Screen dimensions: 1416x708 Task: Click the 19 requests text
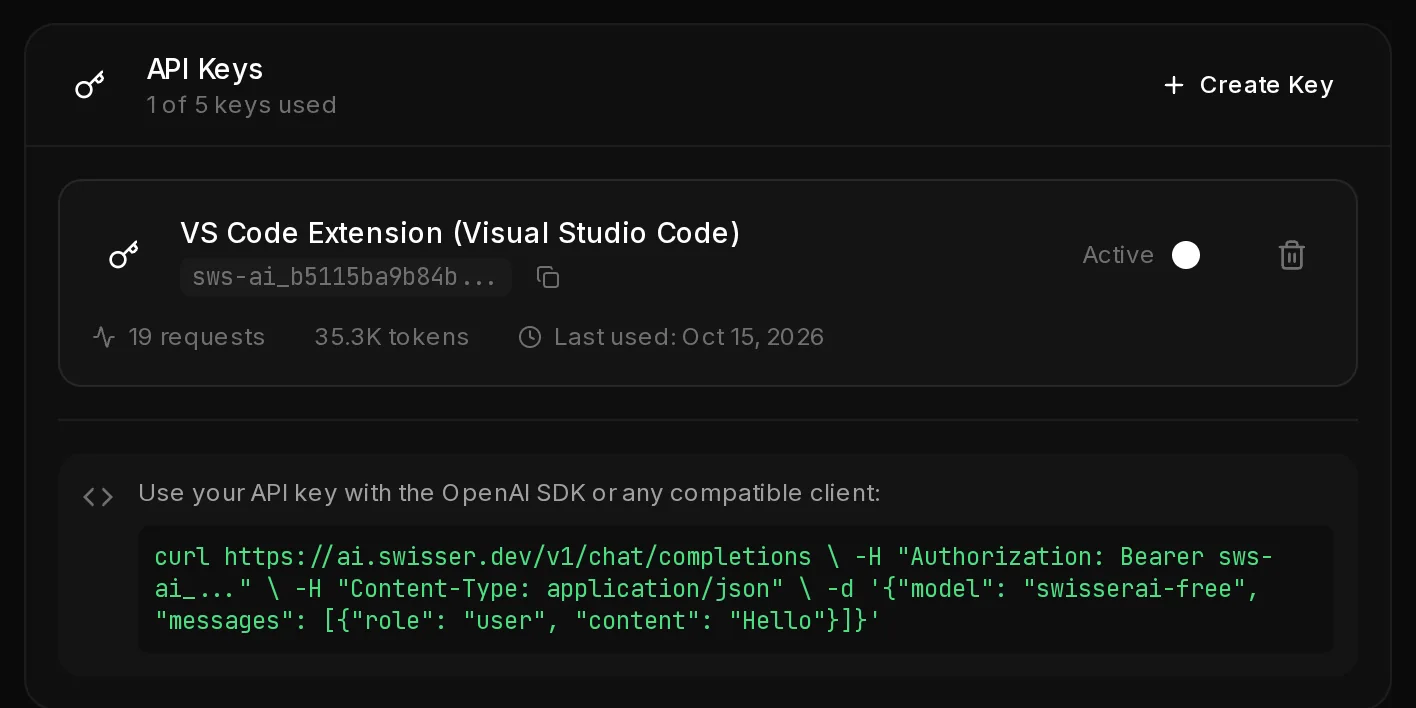[x=197, y=337]
